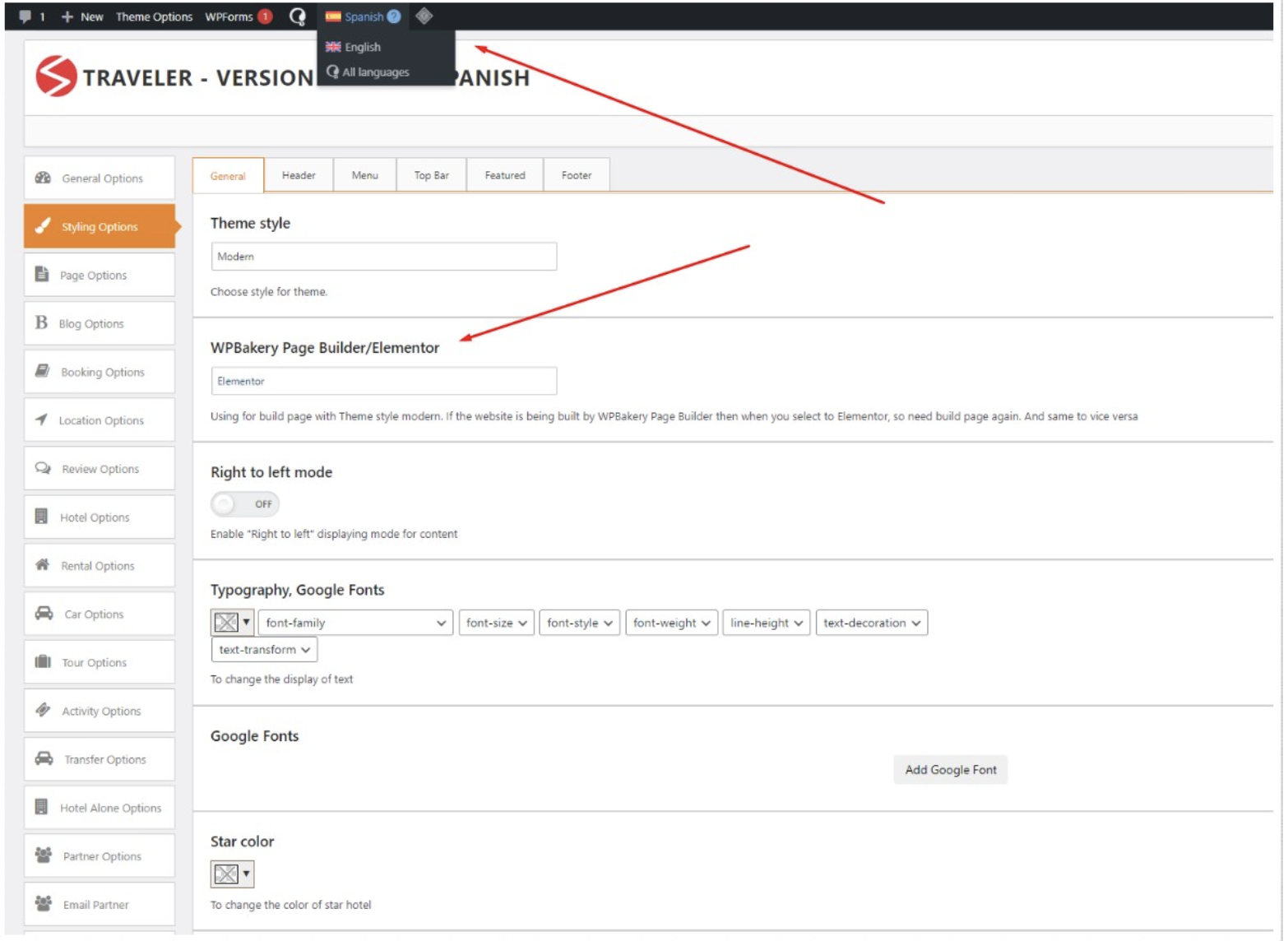Open the font-family dropdown
This screenshot has width=1288, height=941.
click(x=356, y=623)
